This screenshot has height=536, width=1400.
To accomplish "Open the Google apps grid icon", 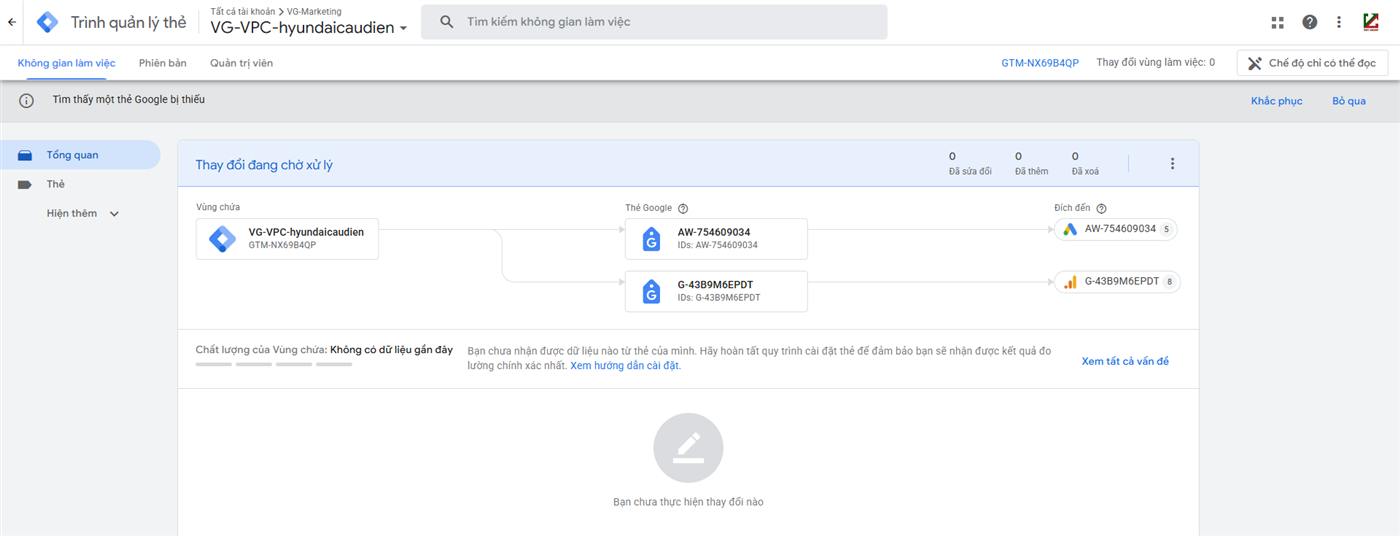I will [x=1277, y=22].
